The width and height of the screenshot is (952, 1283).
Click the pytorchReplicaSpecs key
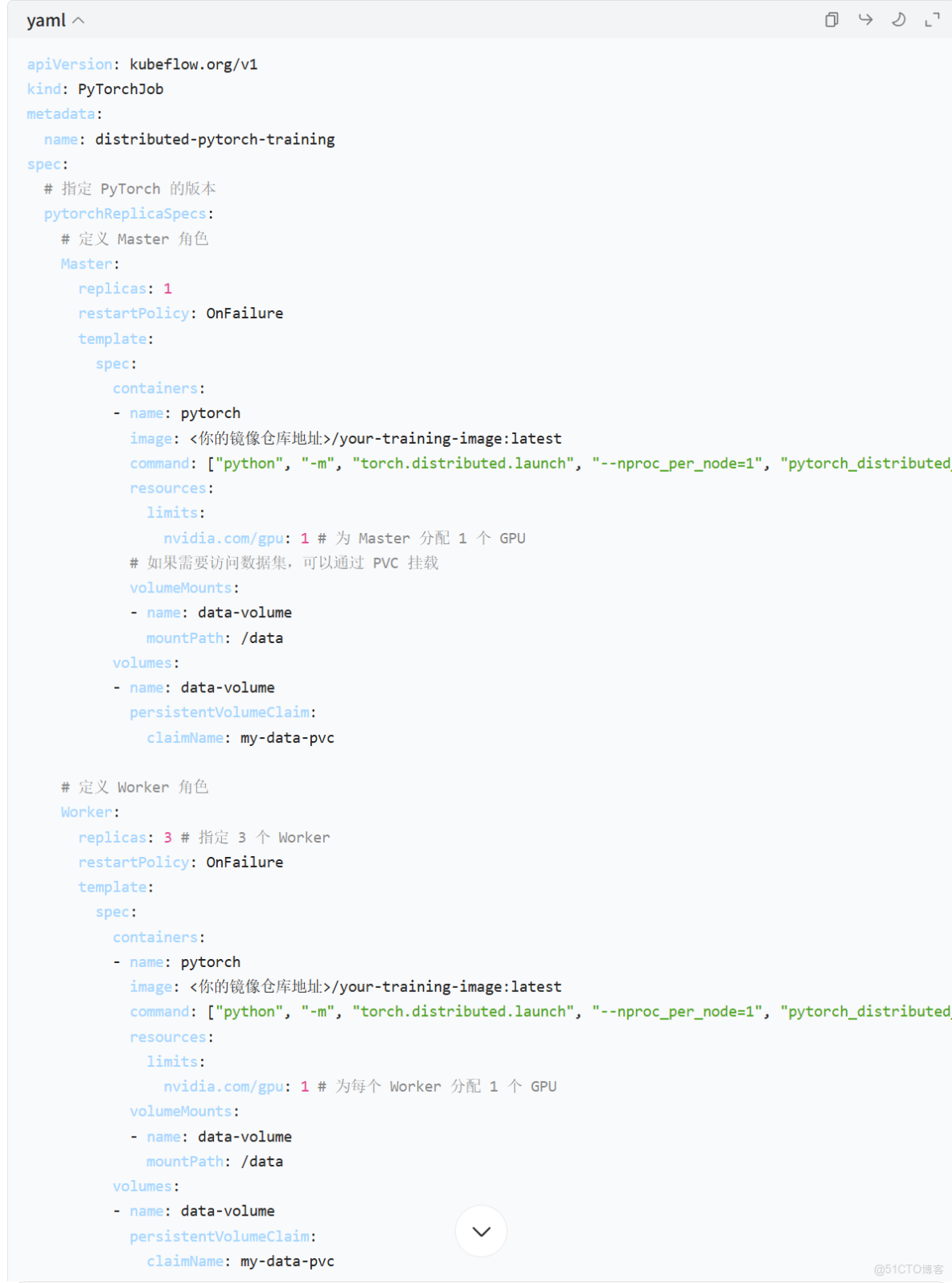click(x=125, y=214)
